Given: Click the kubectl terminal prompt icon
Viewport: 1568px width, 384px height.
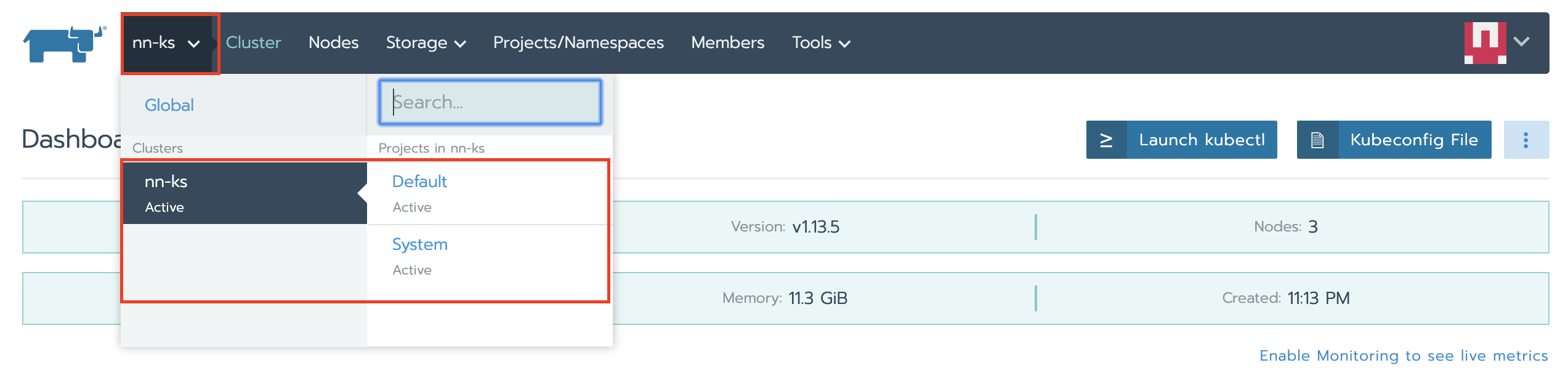Looking at the screenshot, I should click(x=1106, y=140).
